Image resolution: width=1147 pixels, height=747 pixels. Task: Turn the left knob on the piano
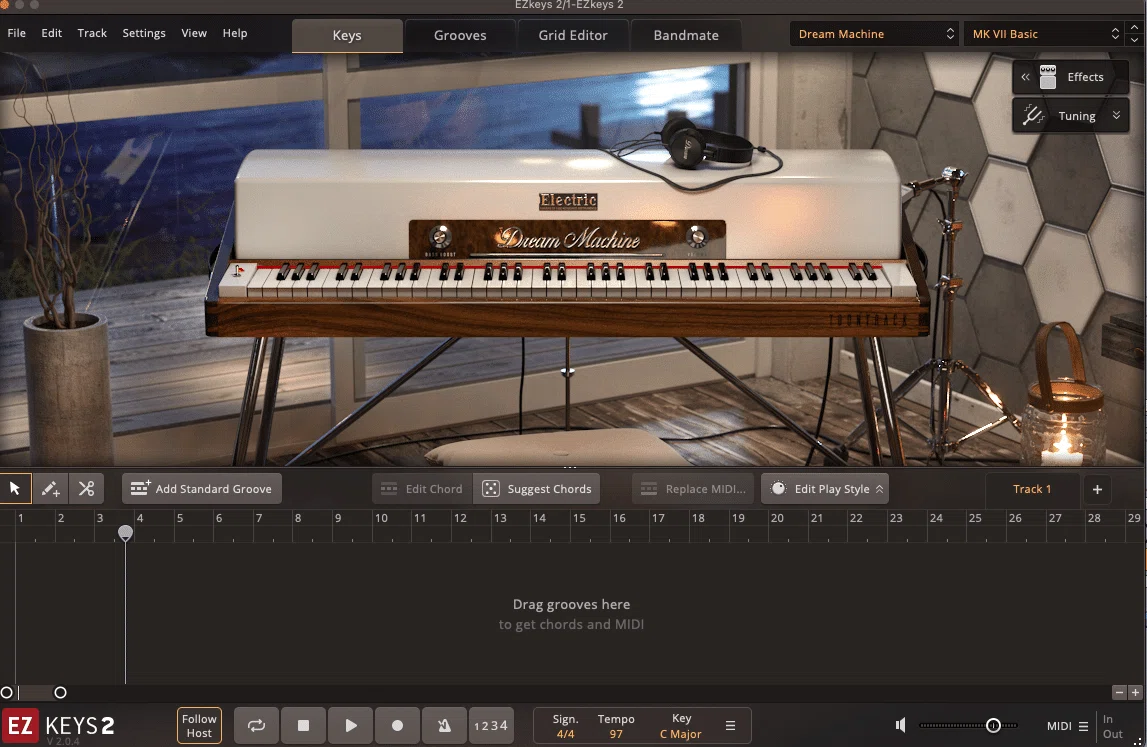click(440, 236)
